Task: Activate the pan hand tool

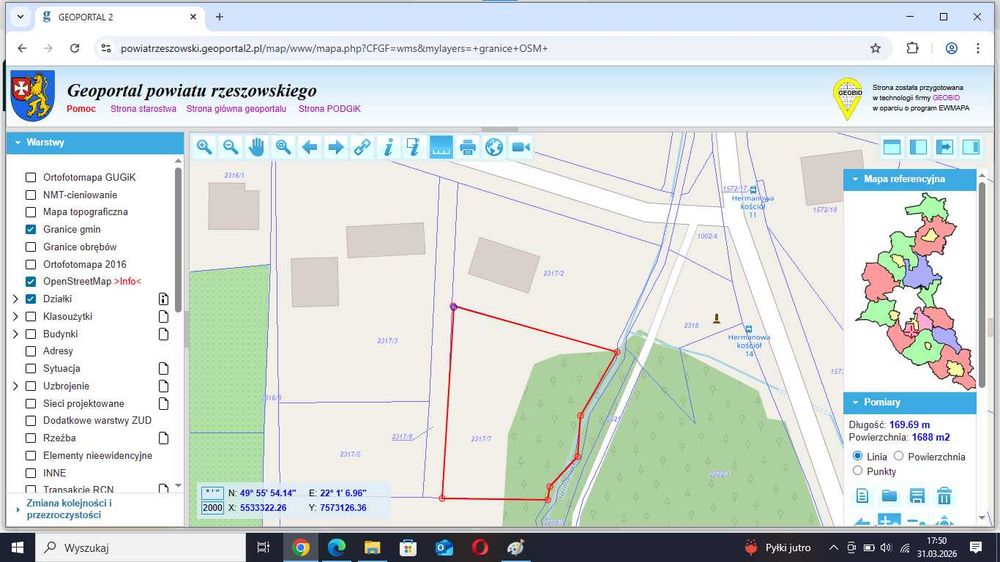Action: click(x=256, y=147)
